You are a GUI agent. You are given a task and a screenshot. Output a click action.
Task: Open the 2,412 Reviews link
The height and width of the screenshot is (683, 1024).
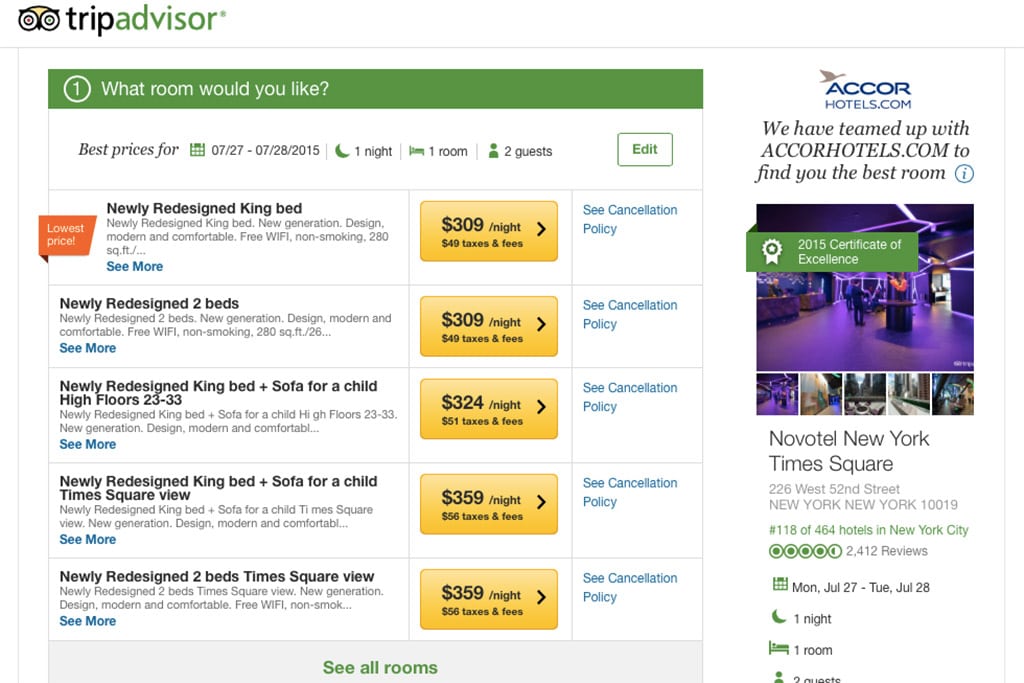tap(886, 551)
